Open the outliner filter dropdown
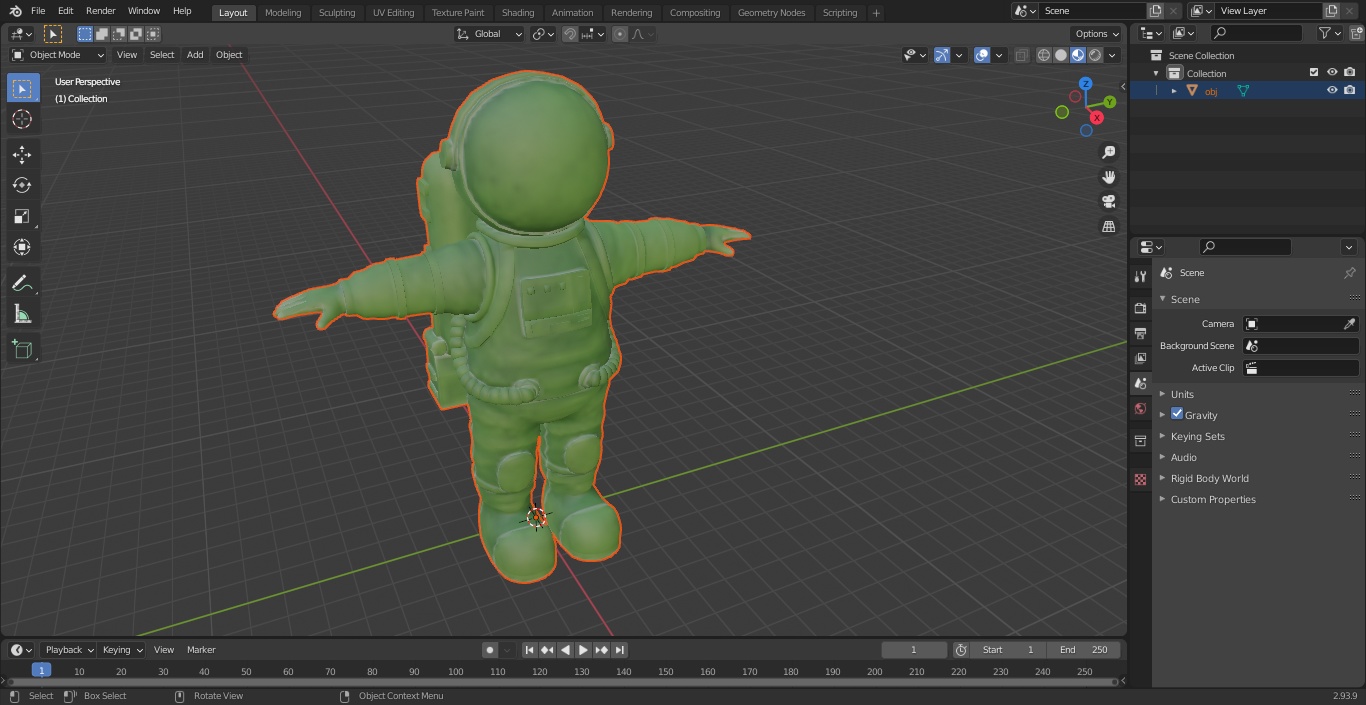 click(1330, 33)
